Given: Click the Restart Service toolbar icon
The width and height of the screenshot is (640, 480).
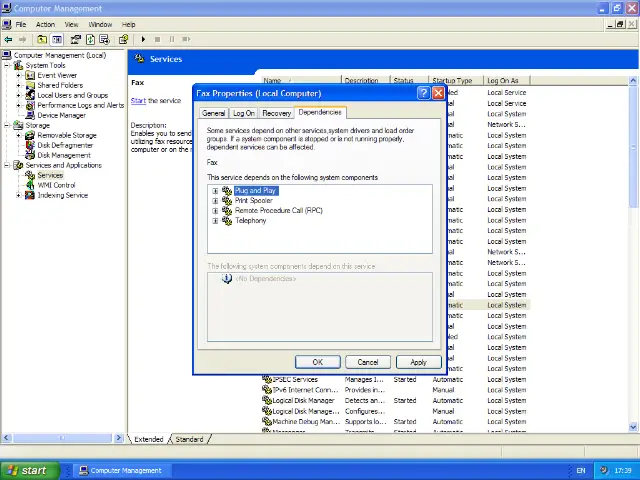Looking at the screenshot, I should point(186,40).
